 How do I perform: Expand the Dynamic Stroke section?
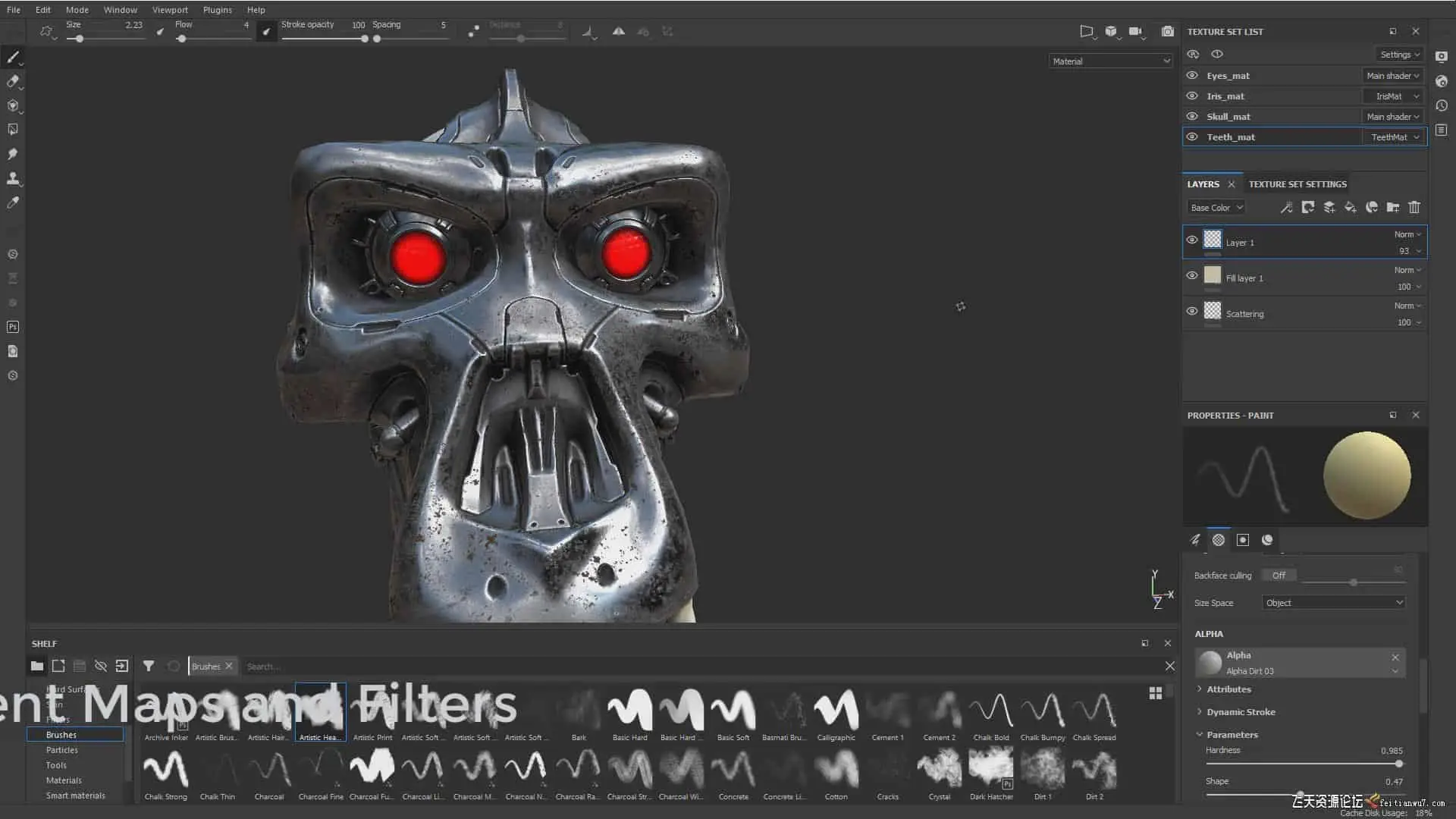tap(1241, 712)
